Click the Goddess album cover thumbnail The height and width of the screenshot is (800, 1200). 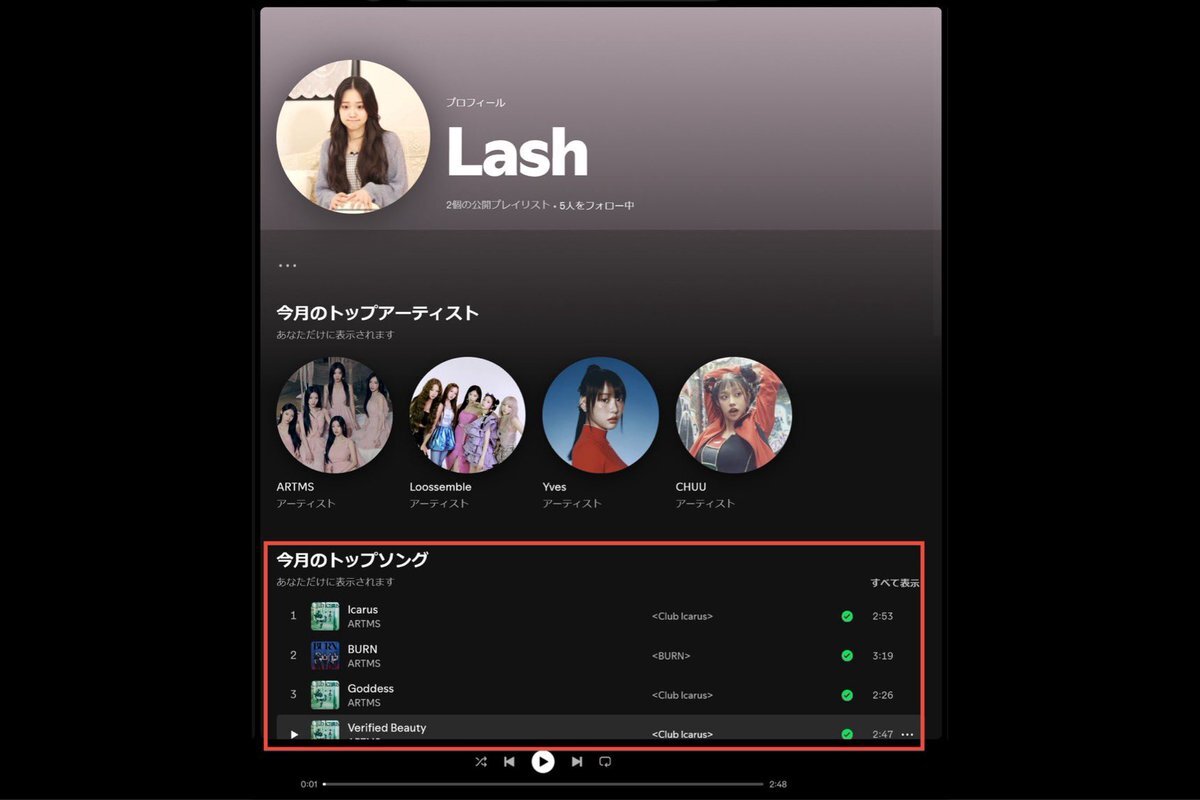coord(325,695)
